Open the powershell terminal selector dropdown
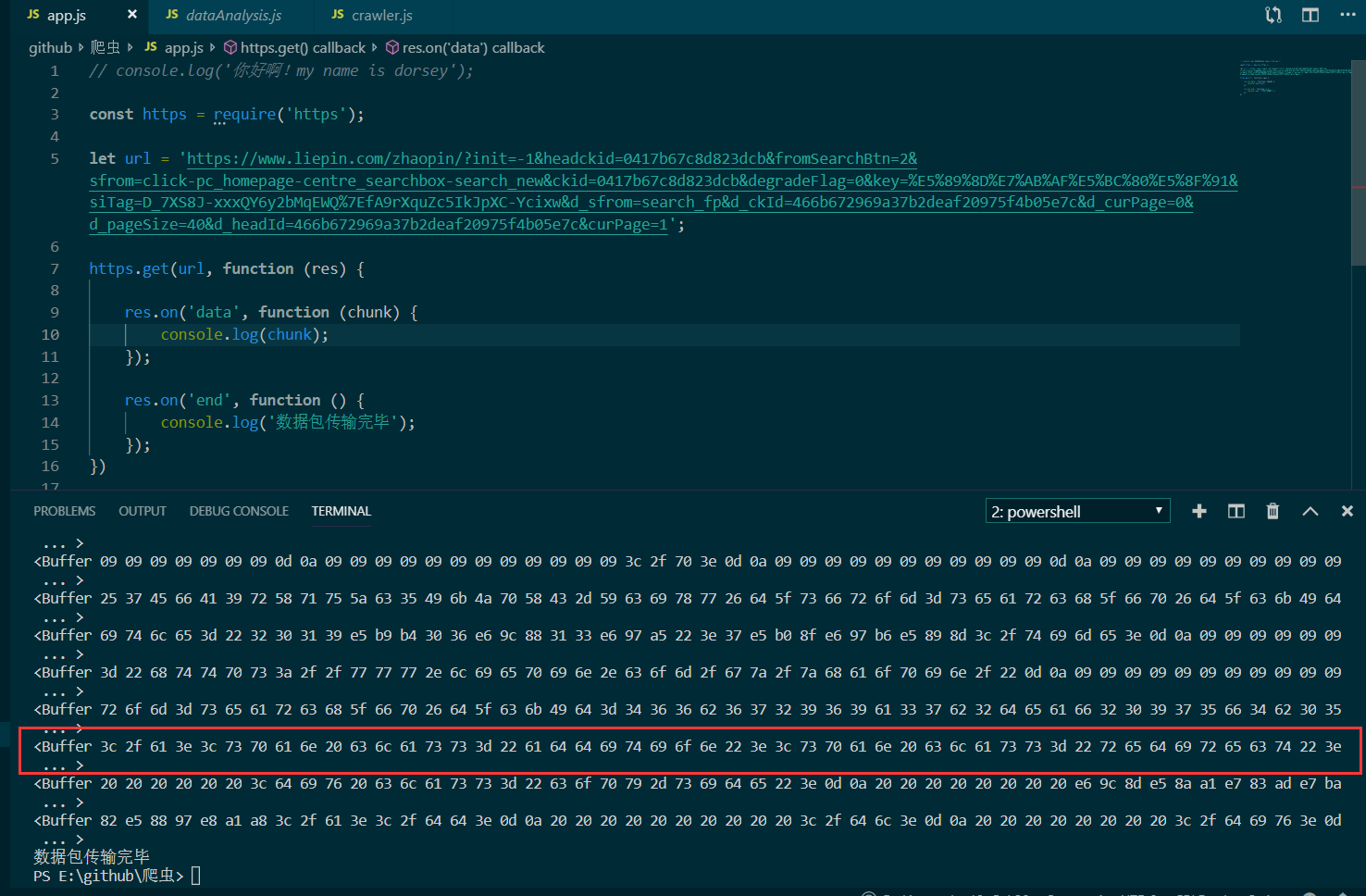 [x=1077, y=512]
